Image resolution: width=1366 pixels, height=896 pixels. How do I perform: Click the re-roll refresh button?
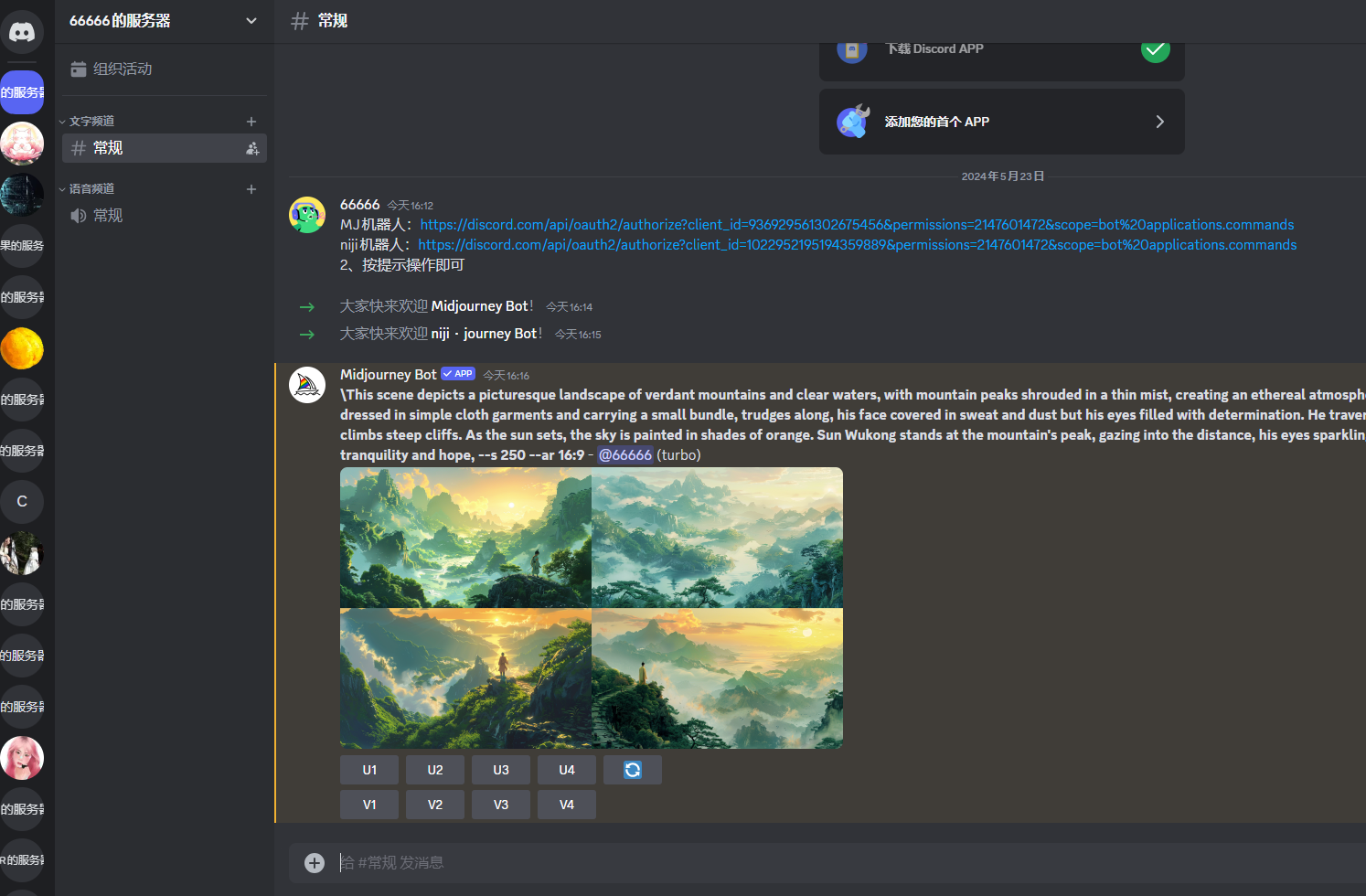633,770
